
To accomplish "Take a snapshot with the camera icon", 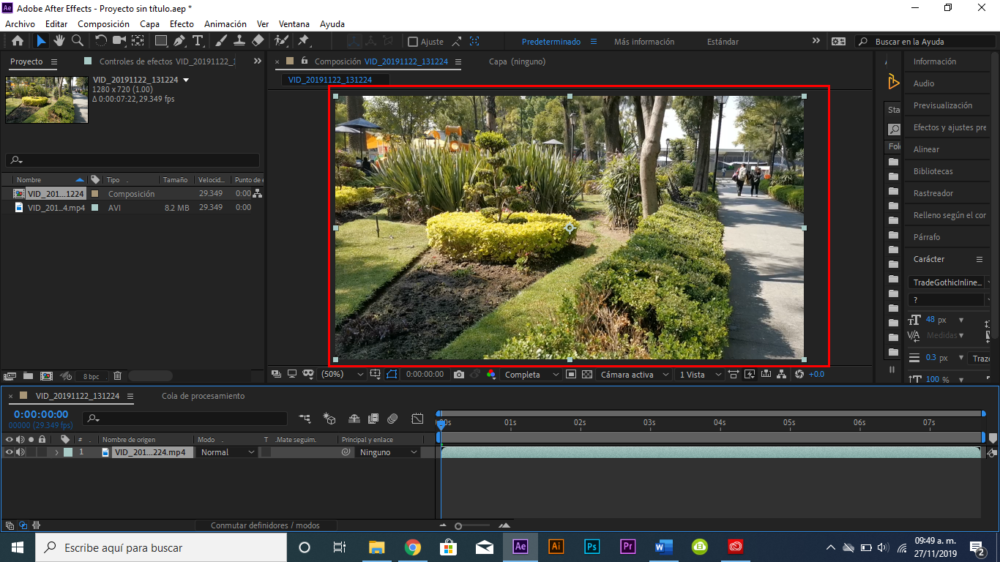I will pyautogui.click(x=458, y=374).
